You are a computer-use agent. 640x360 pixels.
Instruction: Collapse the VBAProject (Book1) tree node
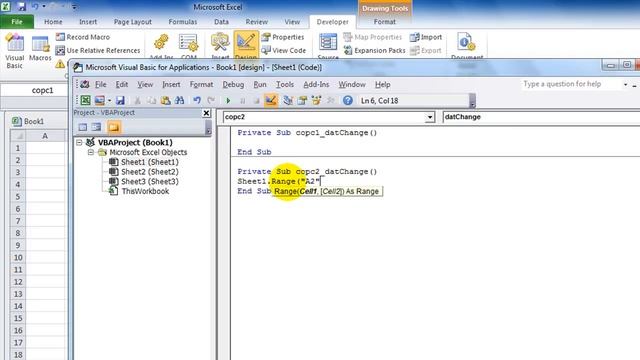79,142
